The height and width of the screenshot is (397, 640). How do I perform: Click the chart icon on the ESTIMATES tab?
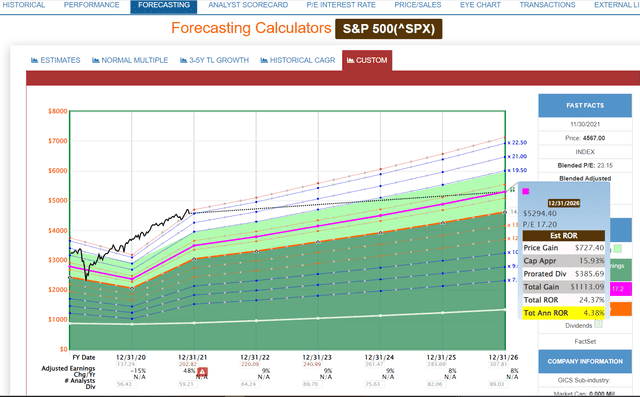[x=35, y=60]
